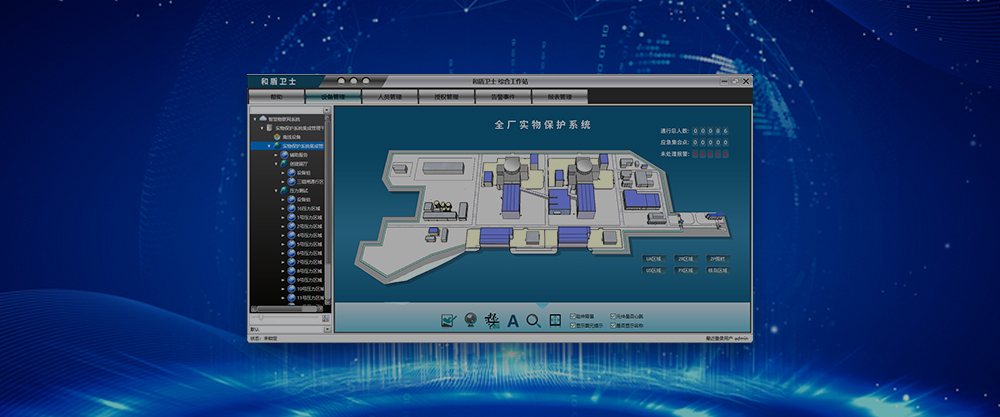Switch to the 人员管理 tab
The height and width of the screenshot is (417, 1000).
point(392,97)
